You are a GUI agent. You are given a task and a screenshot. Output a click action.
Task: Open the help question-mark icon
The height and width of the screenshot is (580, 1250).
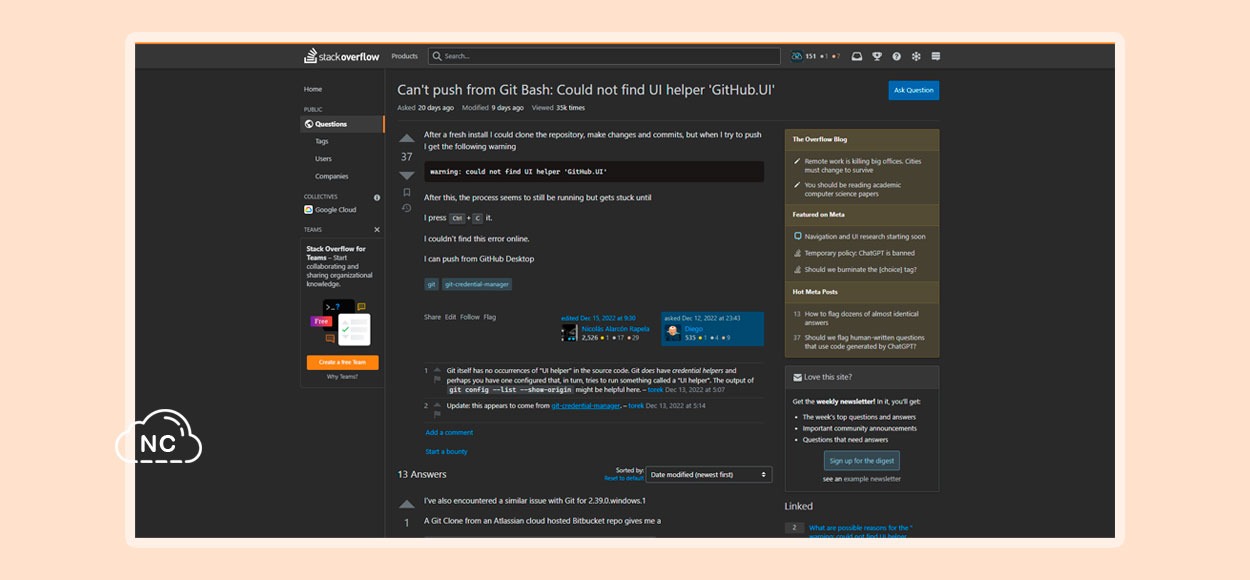pyautogui.click(x=896, y=56)
